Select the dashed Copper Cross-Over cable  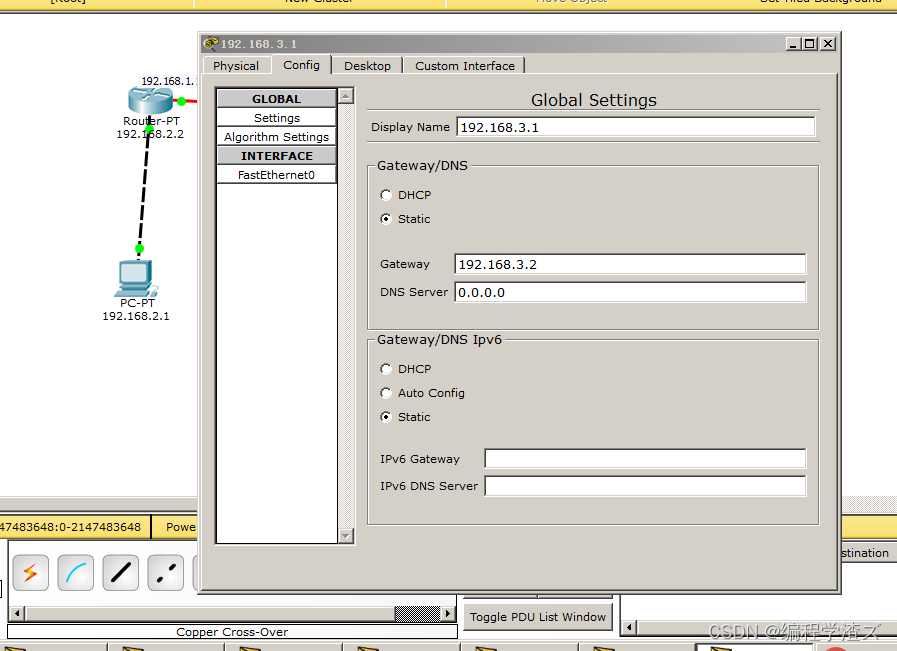166,573
